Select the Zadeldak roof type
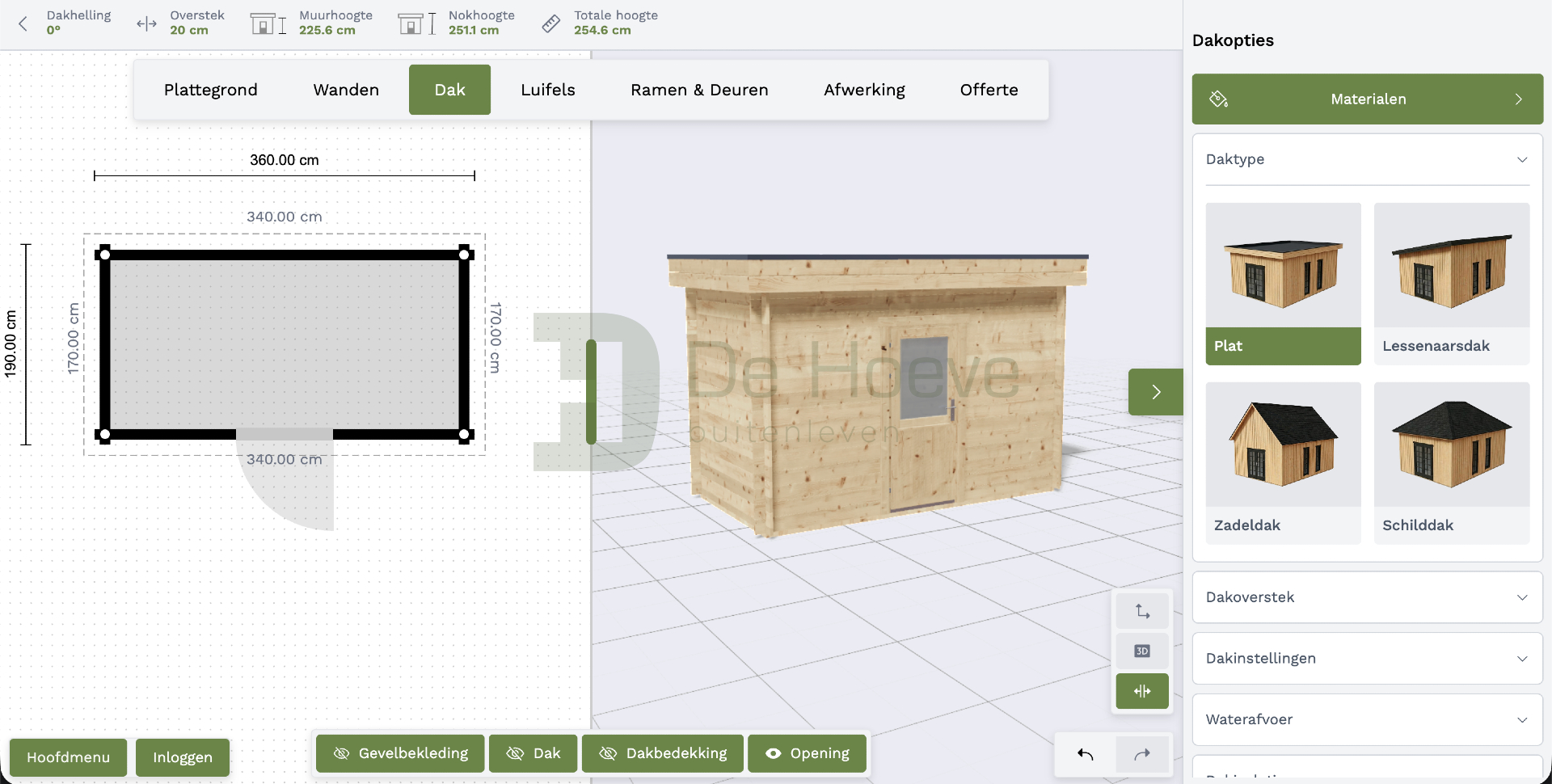 pyautogui.click(x=1283, y=463)
